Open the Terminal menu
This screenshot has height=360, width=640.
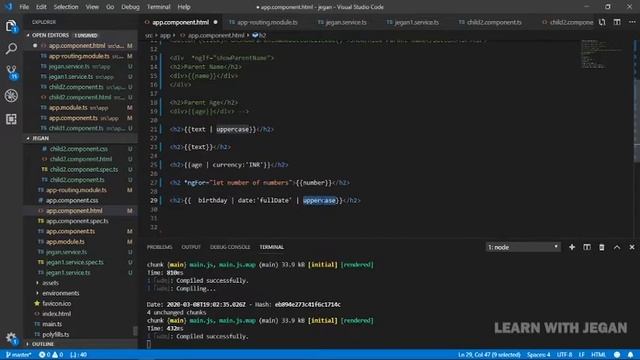click(x=158, y=7)
